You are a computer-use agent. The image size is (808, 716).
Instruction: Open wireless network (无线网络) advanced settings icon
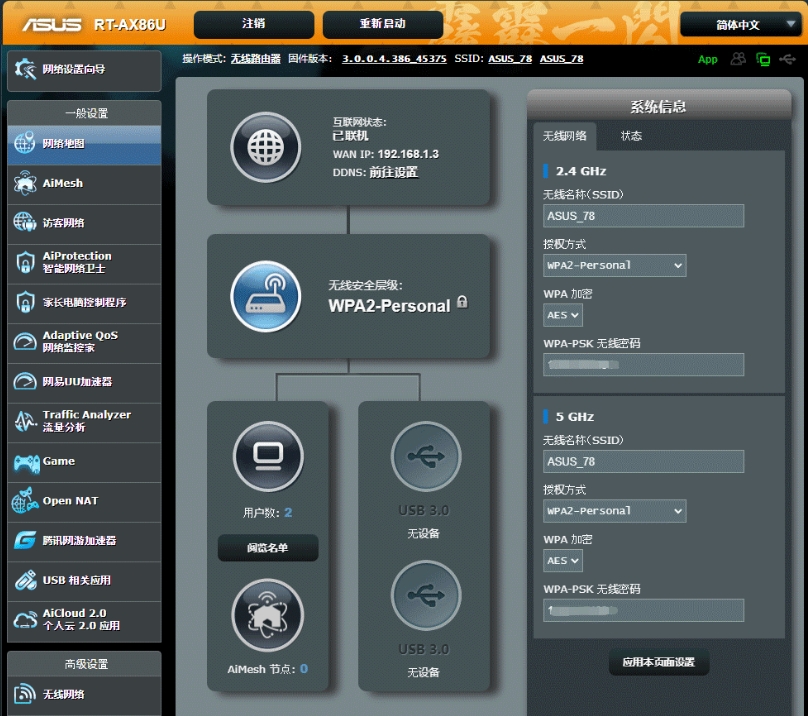25,694
